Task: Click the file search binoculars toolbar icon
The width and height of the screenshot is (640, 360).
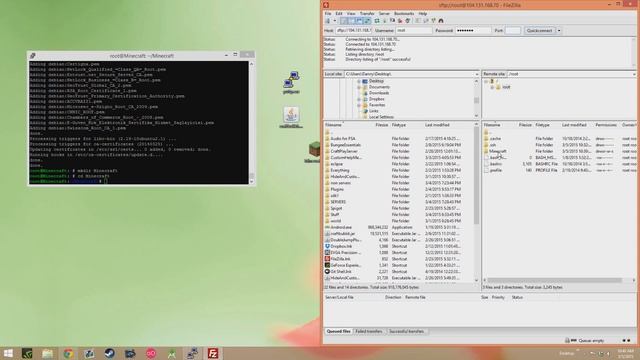Action: pyautogui.click(x=441, y=21)
